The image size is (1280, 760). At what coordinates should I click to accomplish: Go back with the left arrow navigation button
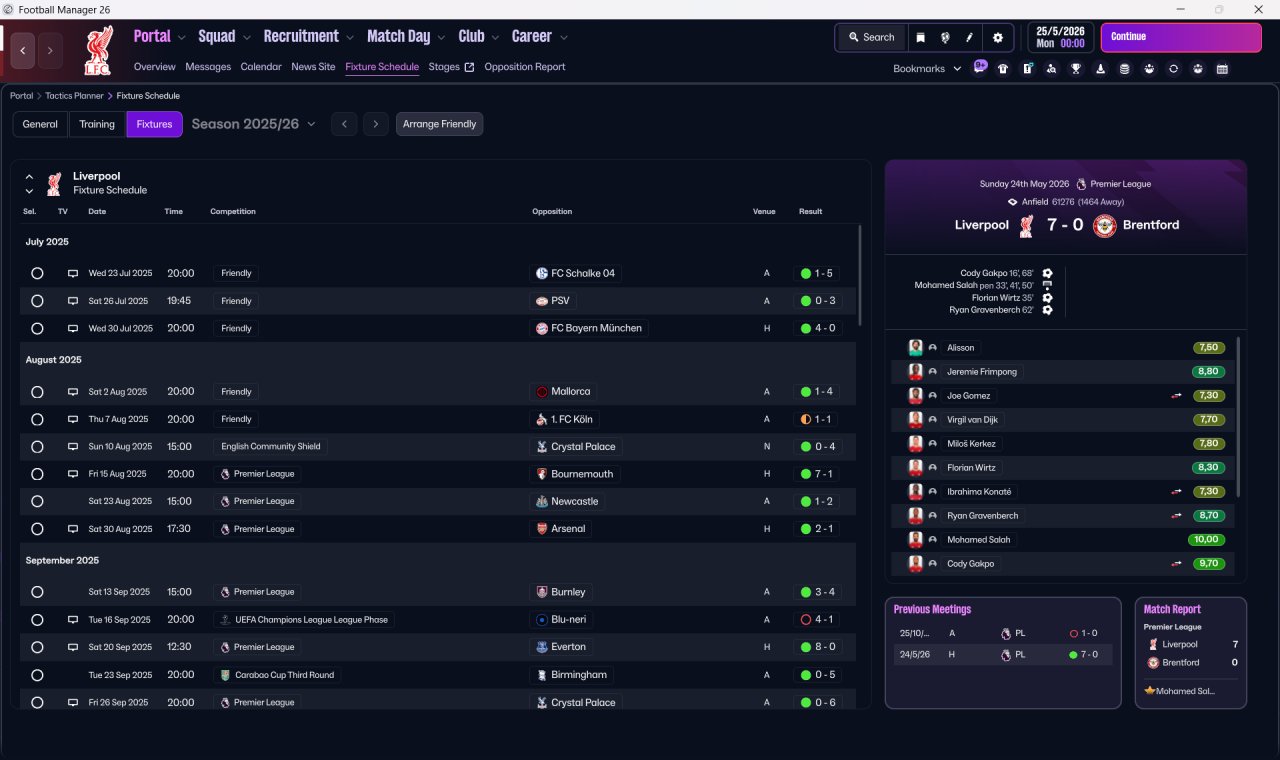pyautogui.click(x=24, y=50)
